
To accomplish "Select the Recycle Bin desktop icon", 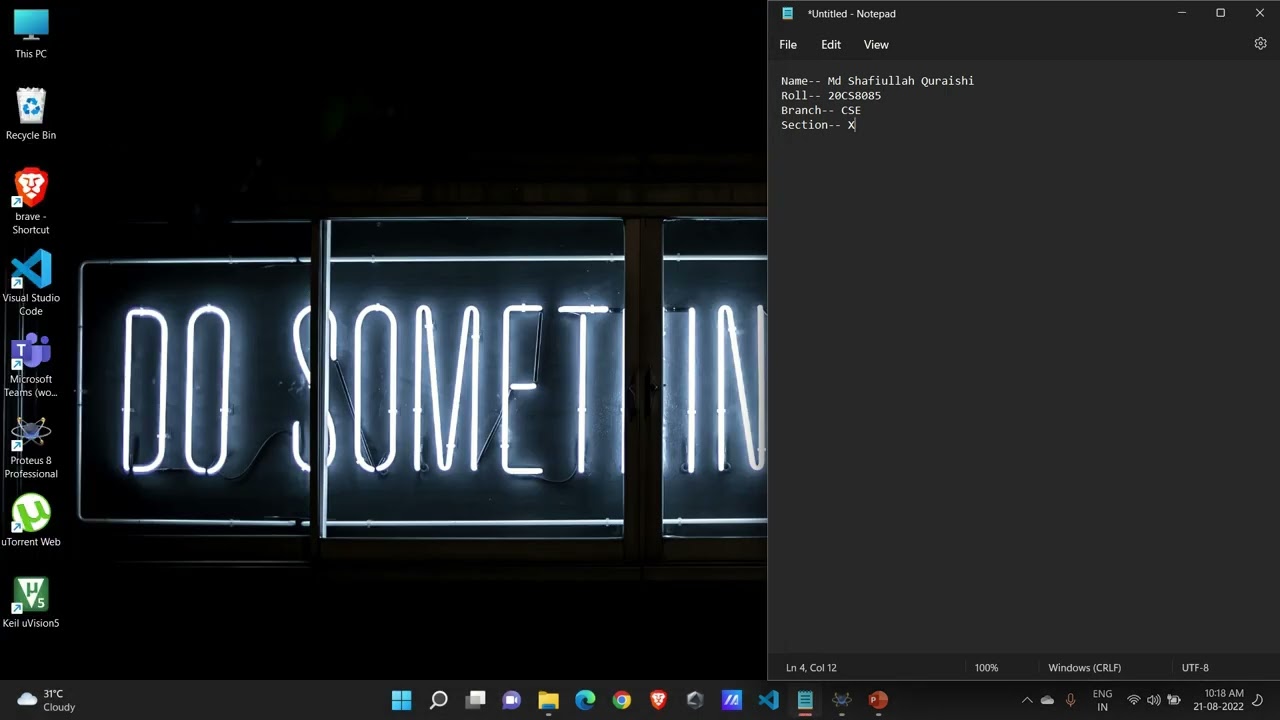I will point(31,115).
